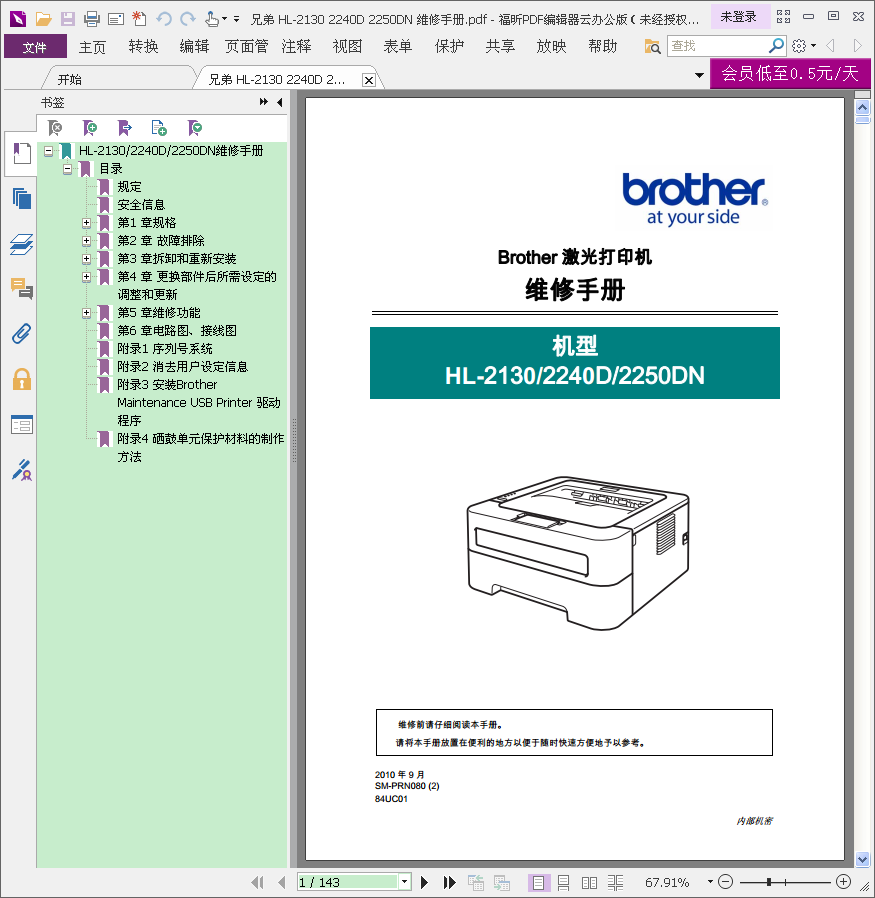Open the Layers panel
The image size is (875, 898).
(x=22, y=245)
